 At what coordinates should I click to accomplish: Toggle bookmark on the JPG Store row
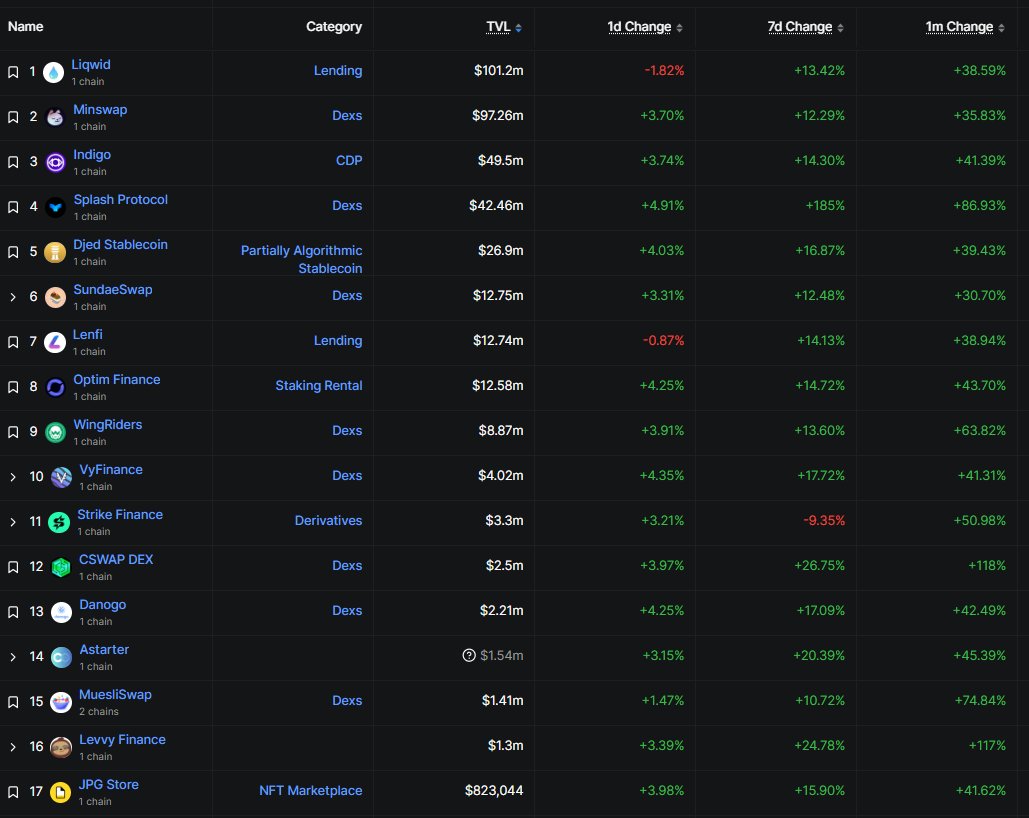coord(13,792)
